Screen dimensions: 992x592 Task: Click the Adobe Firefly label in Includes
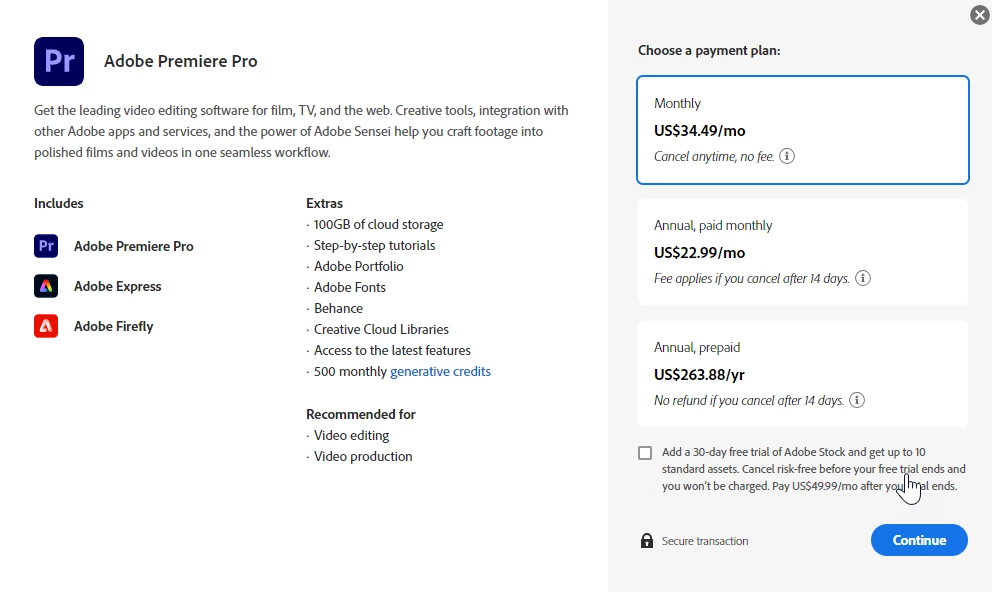114,326
